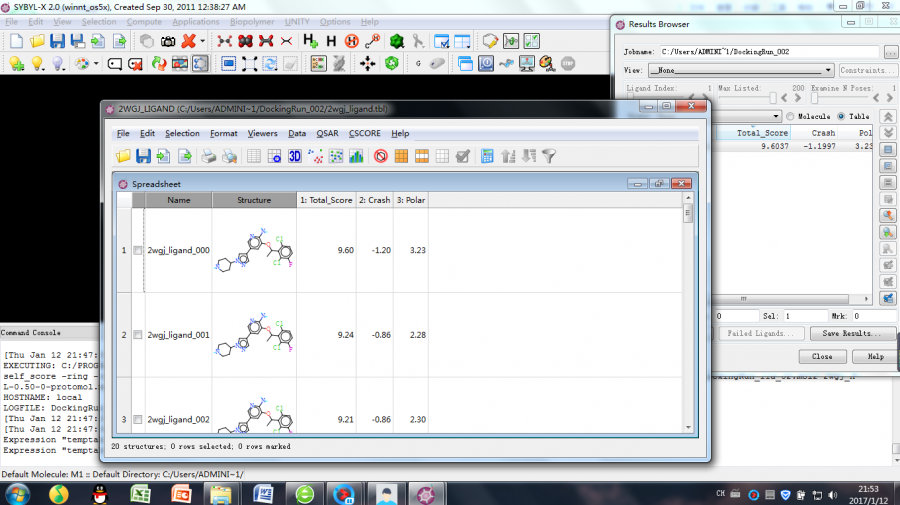The height and width of the screenshot is (505, 900).
Task: Click the Results Browser horizontal scrollbar
Action: (x=781, y=299)
